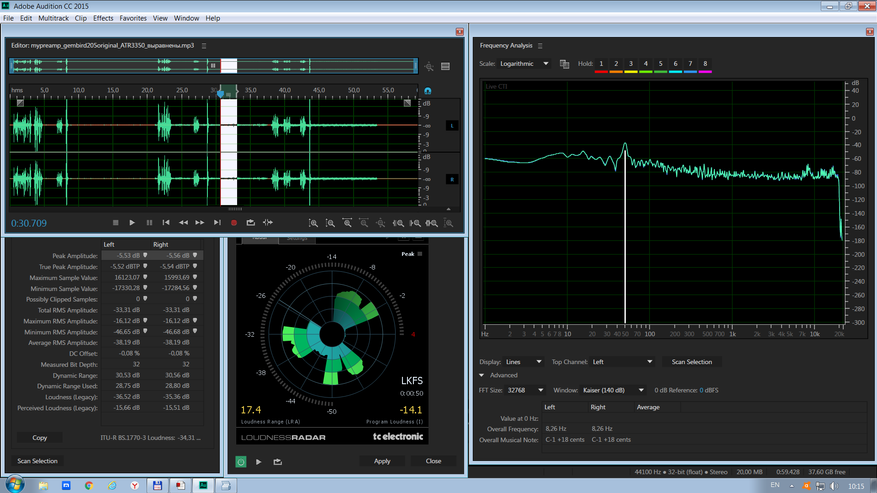
Task: Open the File menu
Action: (8, 18)
